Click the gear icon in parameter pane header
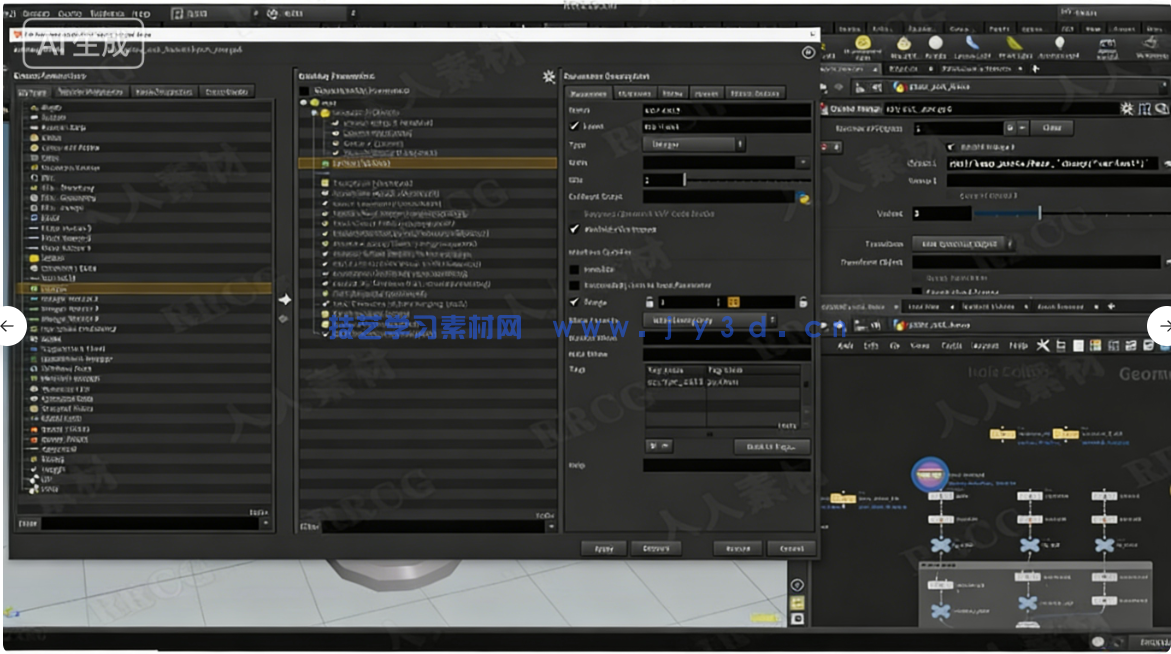The image size is (1171, 654). (x=1128, y=108)
